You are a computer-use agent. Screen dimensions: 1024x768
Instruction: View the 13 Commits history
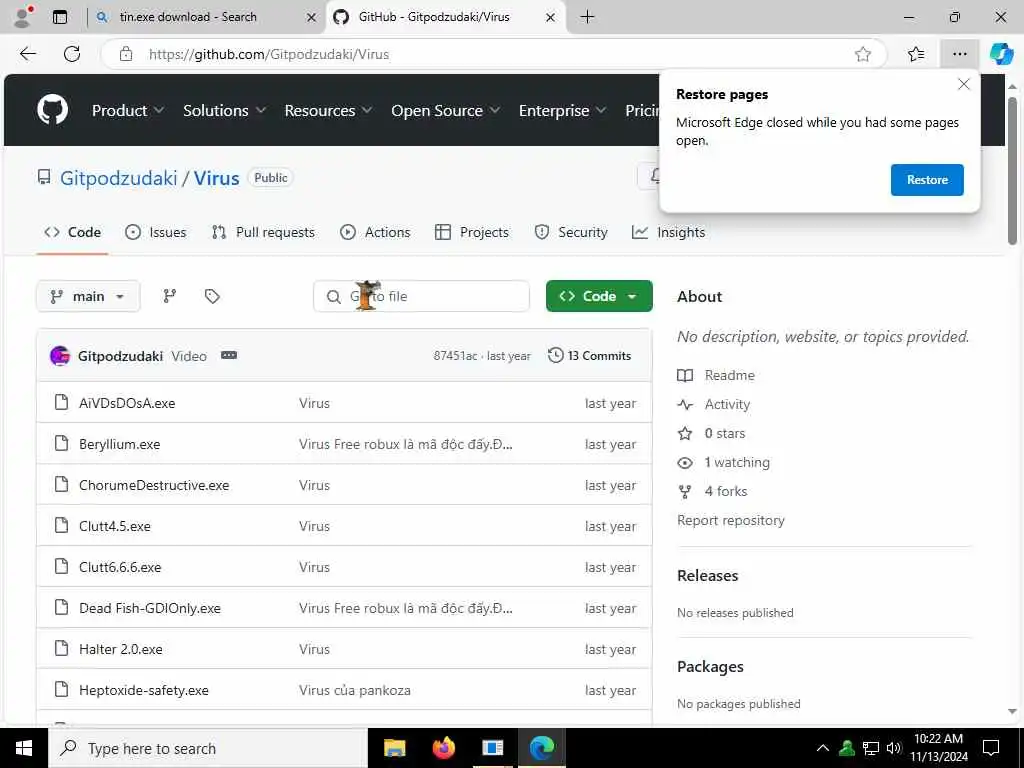[590, 355]
